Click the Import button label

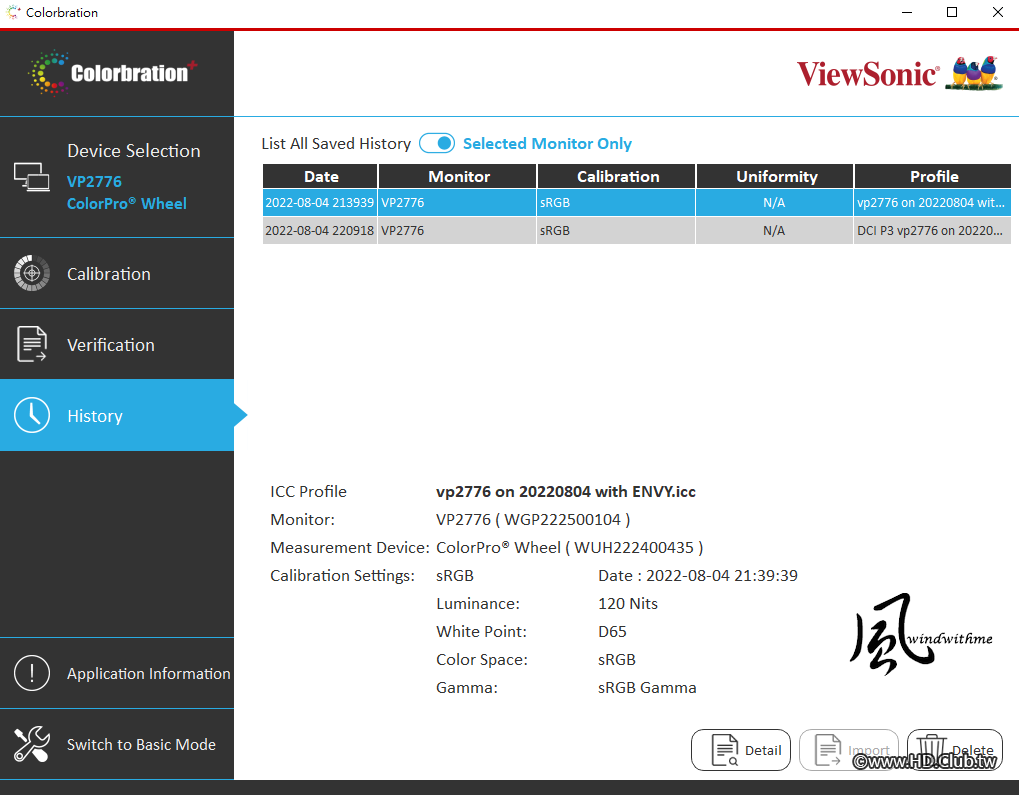tap(868, 750)
